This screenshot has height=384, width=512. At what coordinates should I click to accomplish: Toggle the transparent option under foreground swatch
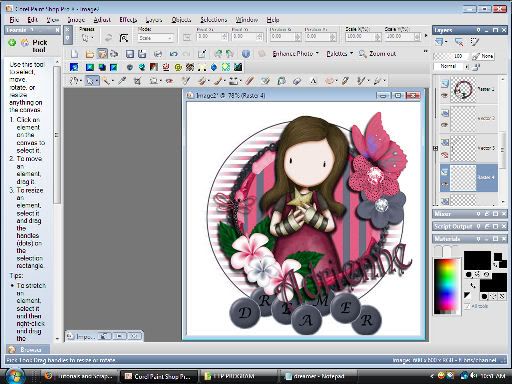(486, 274)
